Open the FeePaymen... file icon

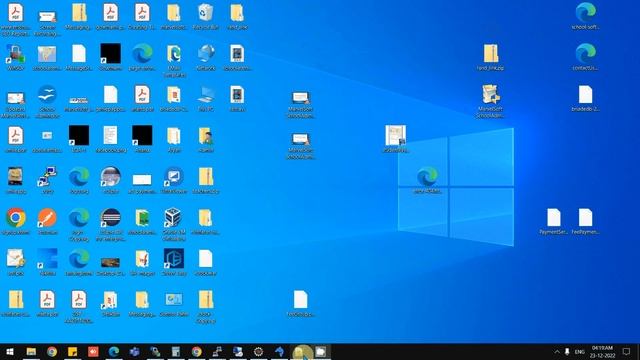[585, 218]
